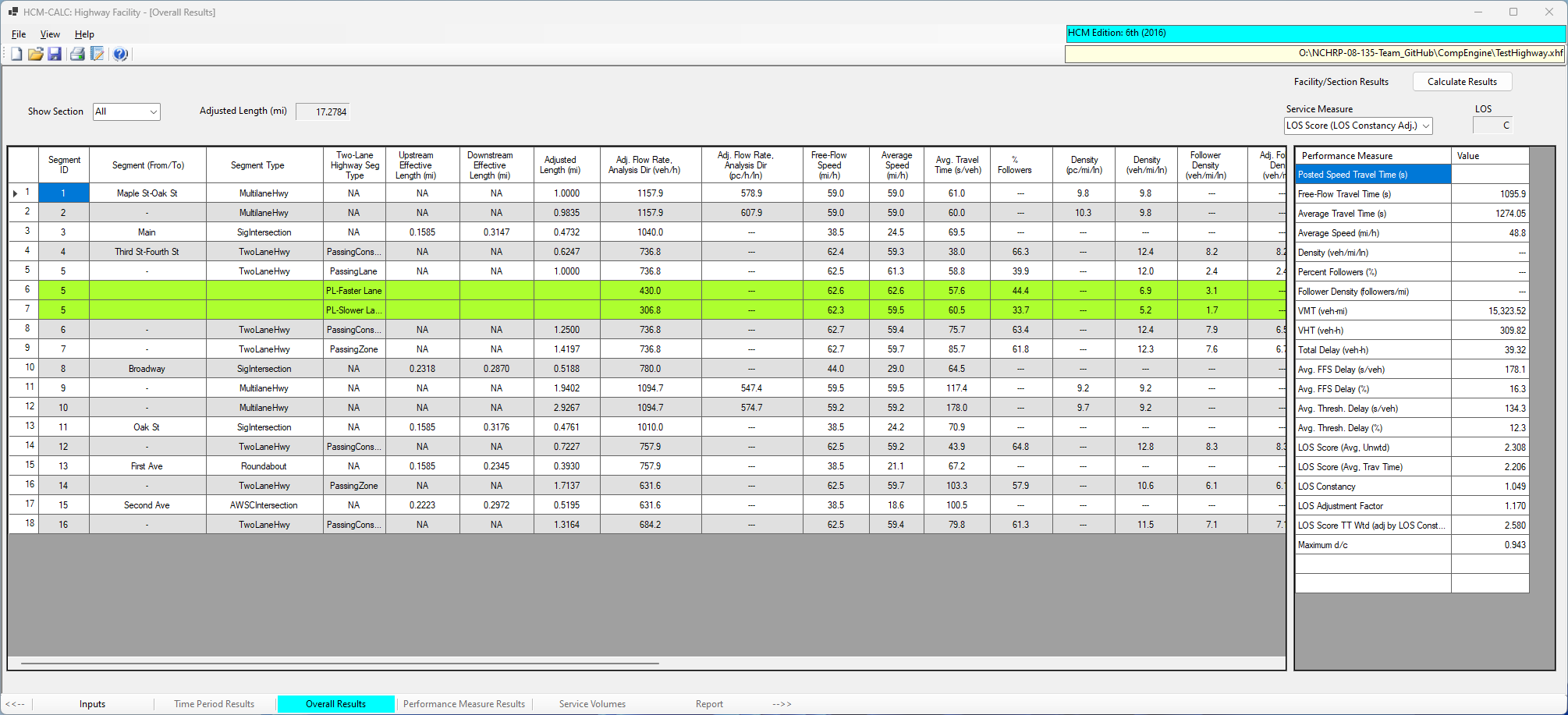Switch to the Time Period Results tab
The height and width of the screenshot is (715, 1568).
(x=214, y=703)
